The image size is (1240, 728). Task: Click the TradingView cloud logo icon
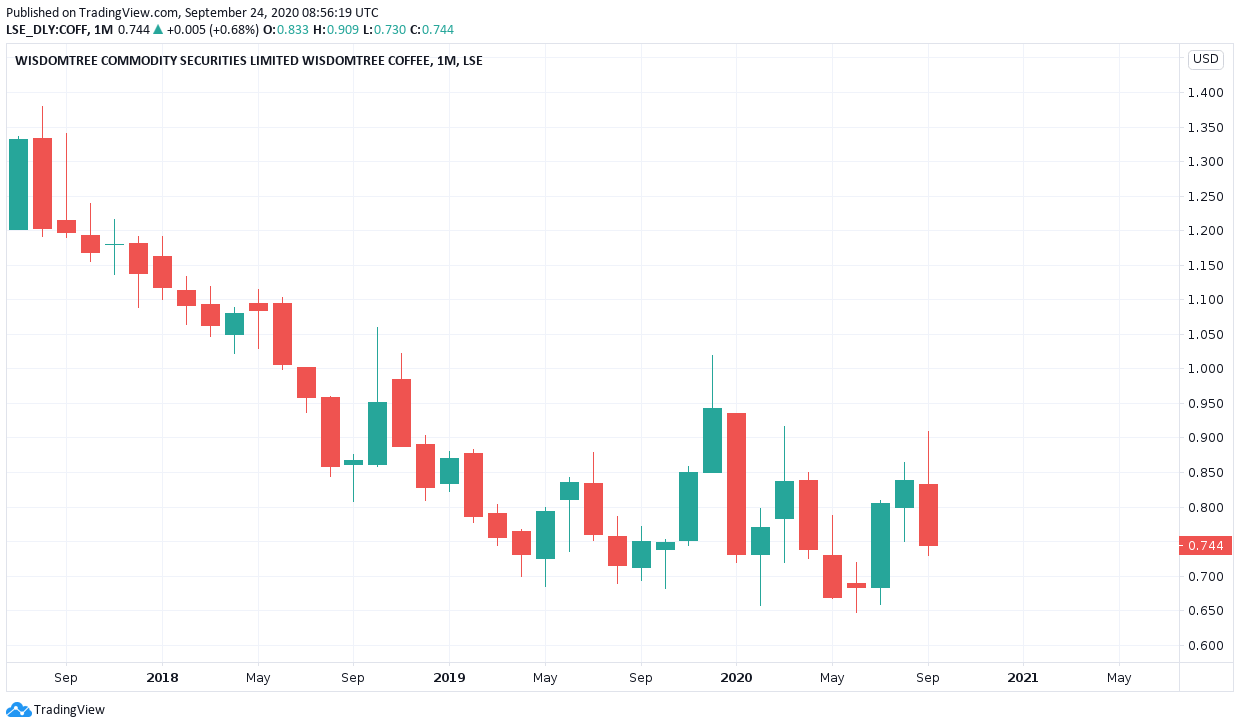18,709
